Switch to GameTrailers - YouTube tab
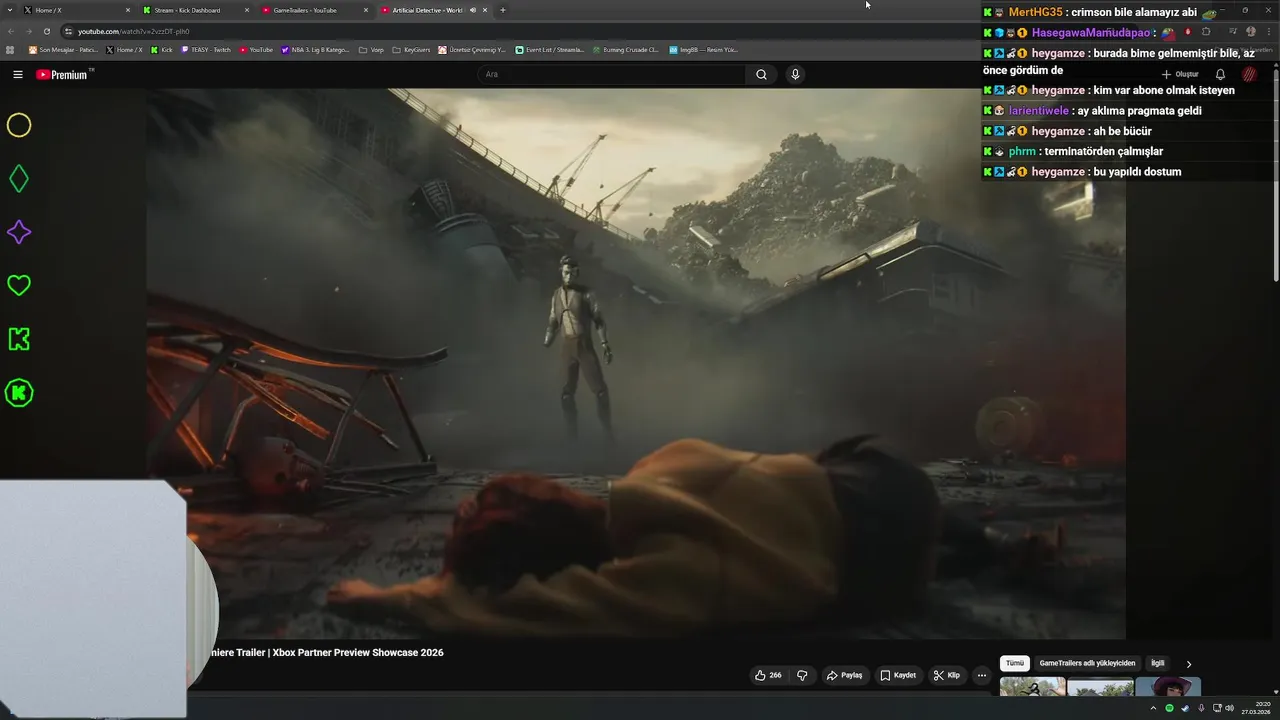 [x=314, y=10]
